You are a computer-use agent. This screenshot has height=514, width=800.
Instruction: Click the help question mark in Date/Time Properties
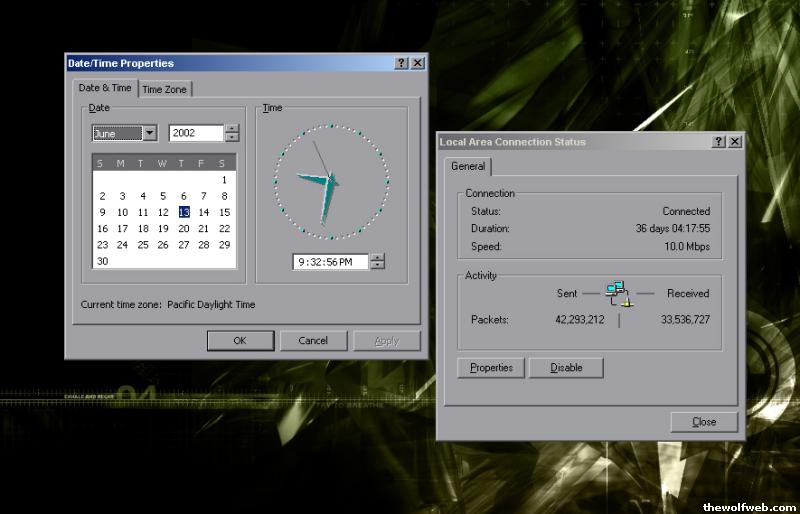[x=401, y=63]
